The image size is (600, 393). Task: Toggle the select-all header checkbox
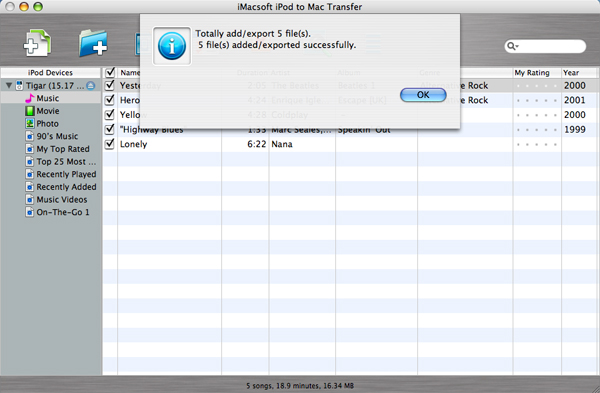click(110, 72)
